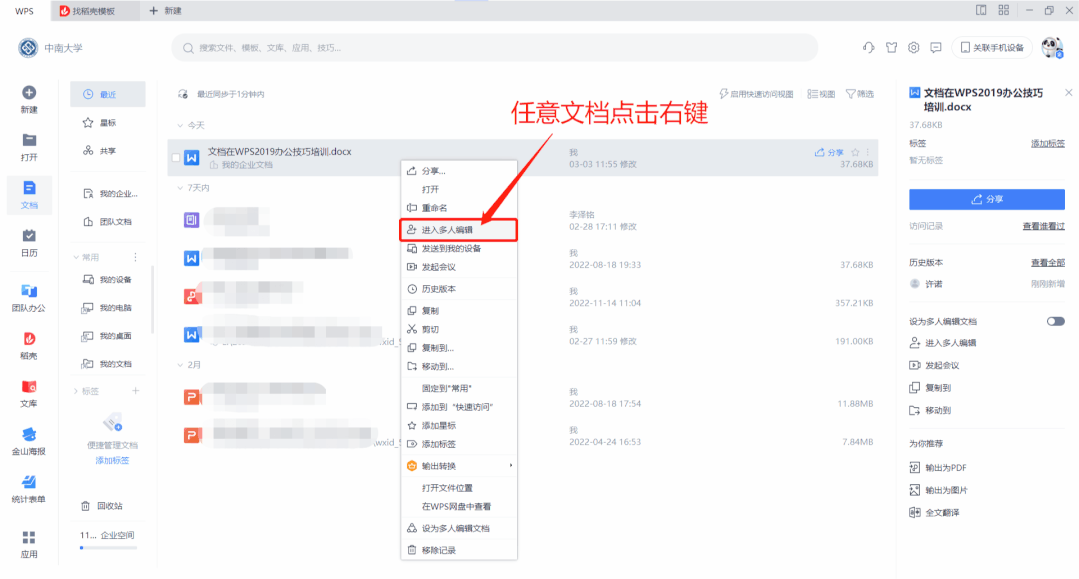Collapse the 今天 group
The width and height of the screenshot is (1079, 579).
(x=180, y=125)
